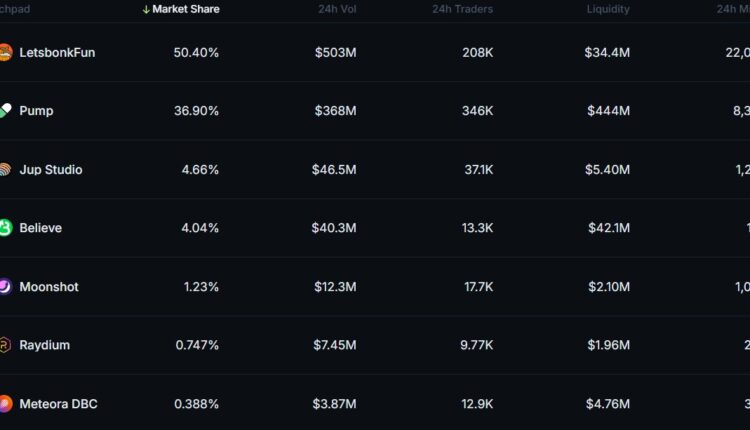Click LetsbonkFun 50.40% market share cell
Image resolution: width=750 pixels, height=430 pixels.
coord(196,52)
